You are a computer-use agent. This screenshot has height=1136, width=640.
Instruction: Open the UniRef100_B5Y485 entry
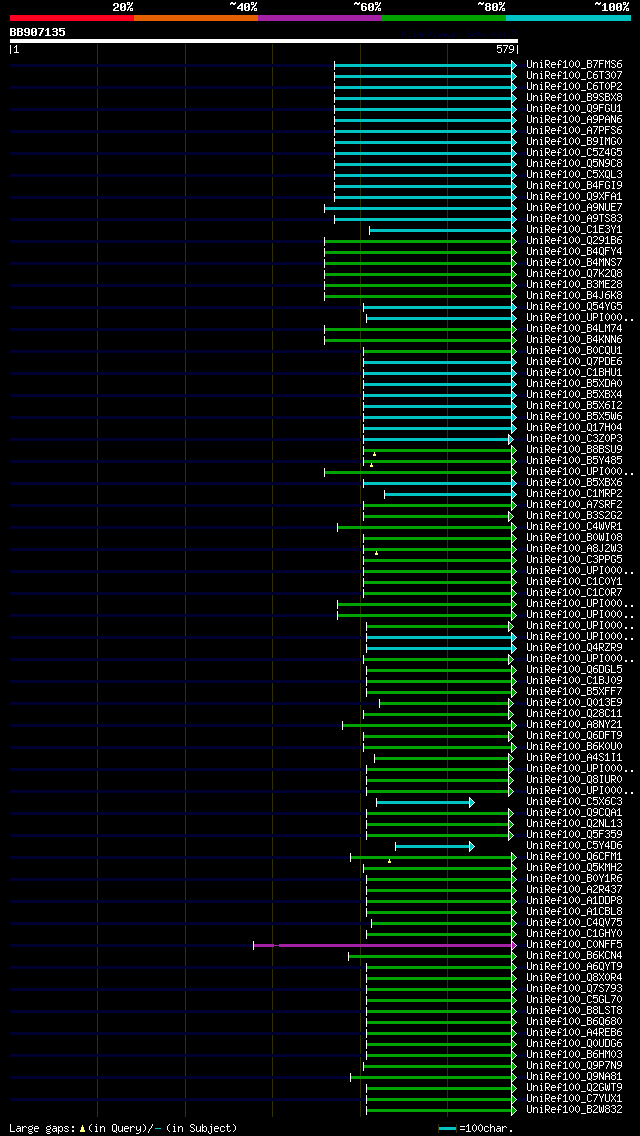tap(574, 460)
